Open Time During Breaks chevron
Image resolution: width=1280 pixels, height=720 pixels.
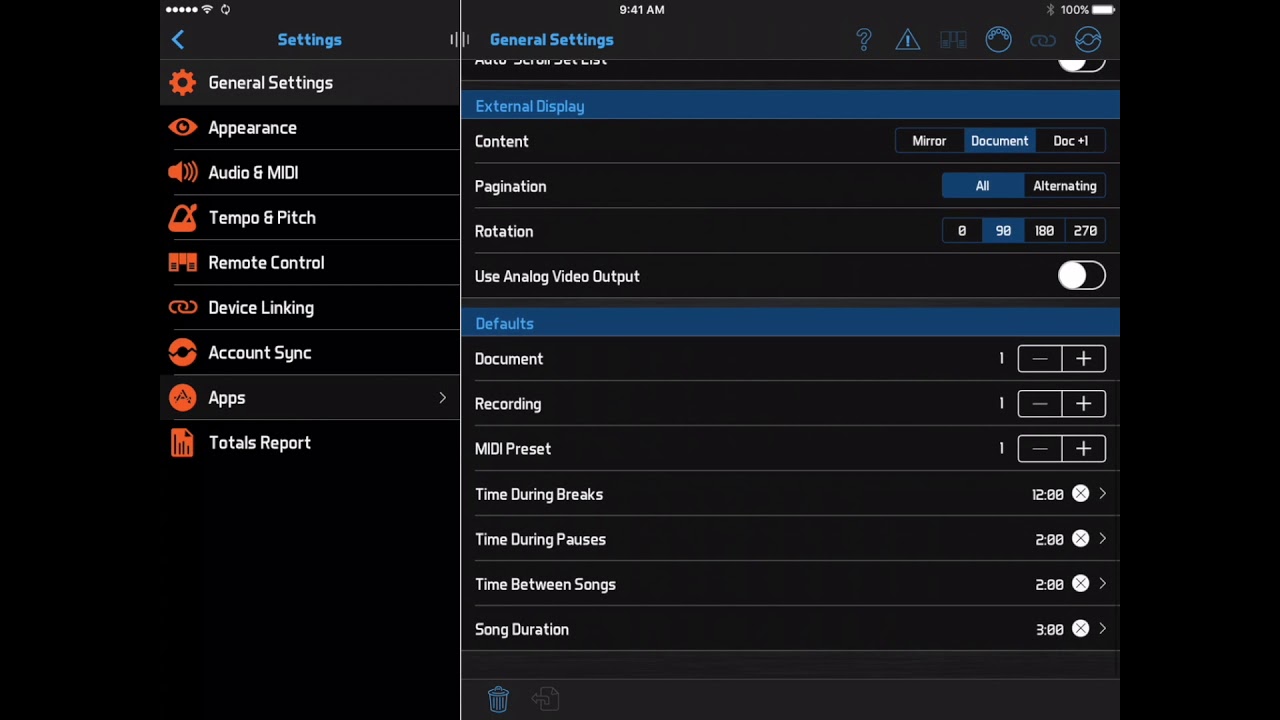click(1102, 494)
